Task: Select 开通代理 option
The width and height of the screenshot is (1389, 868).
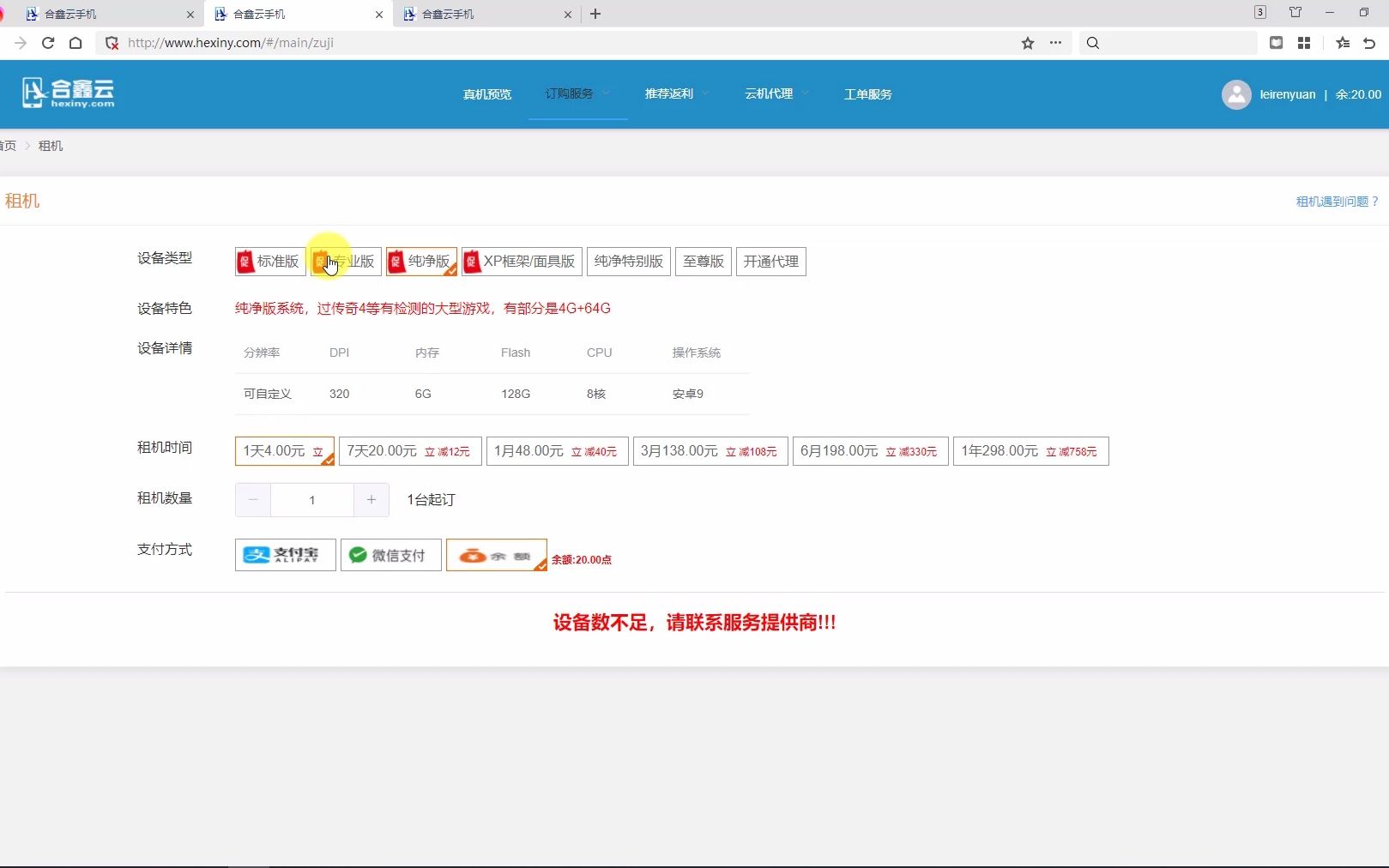Action: pos(771,262)
